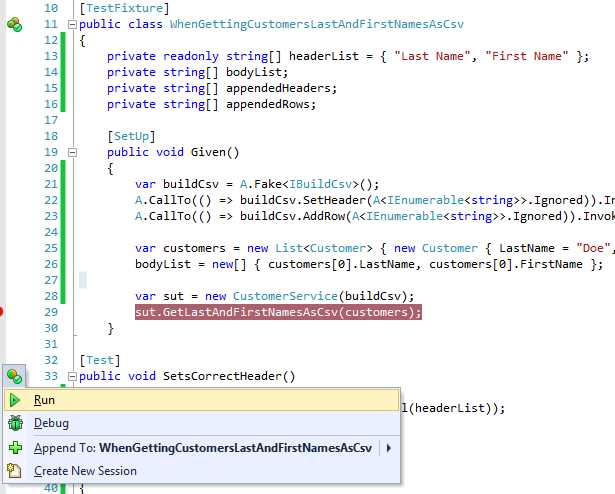Choose Debug from the context menu
This screenshot has height=494, width=615.
click(x=202, y=423)
